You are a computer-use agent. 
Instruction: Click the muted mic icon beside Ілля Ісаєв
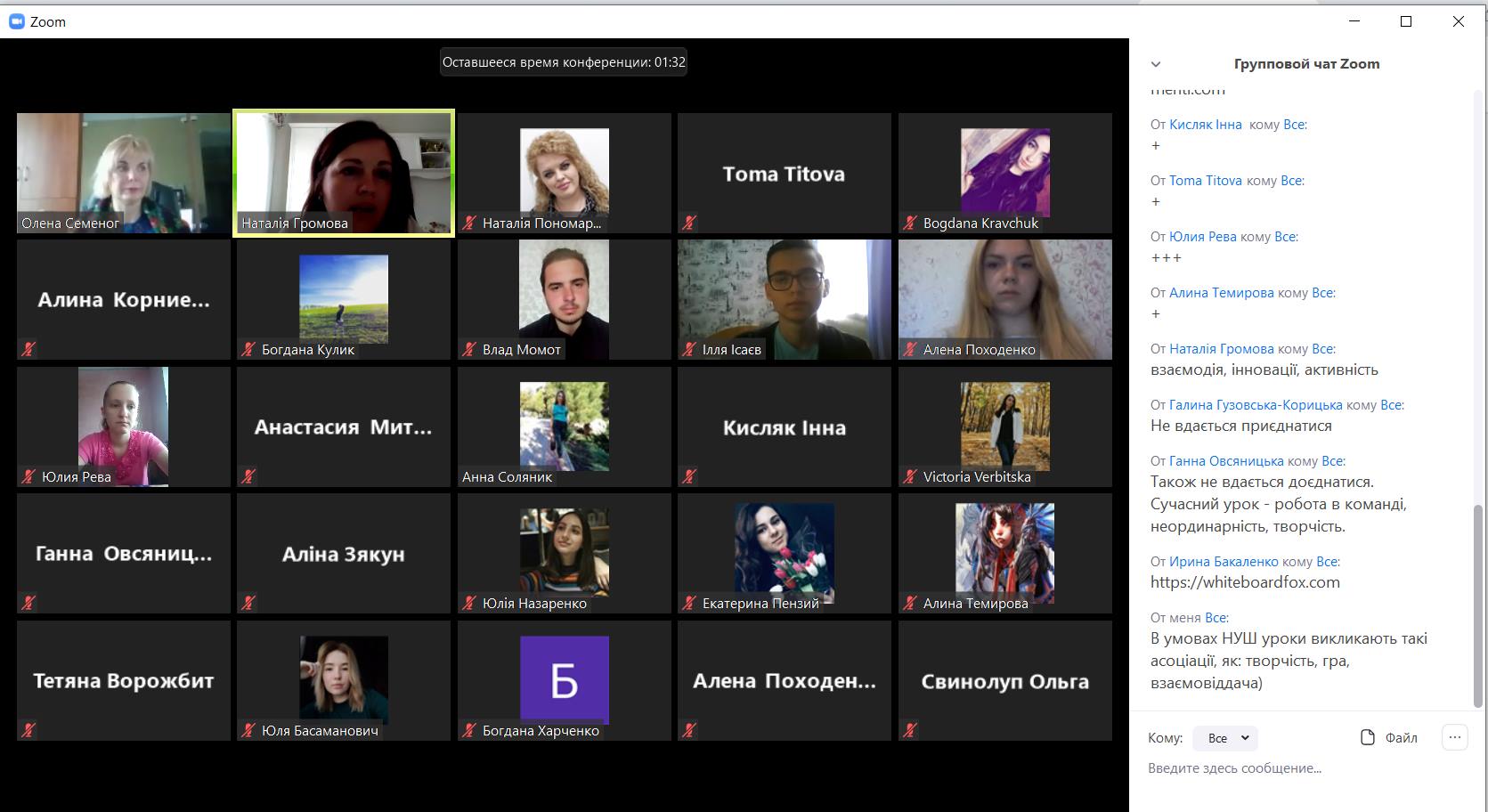point(688,350)
